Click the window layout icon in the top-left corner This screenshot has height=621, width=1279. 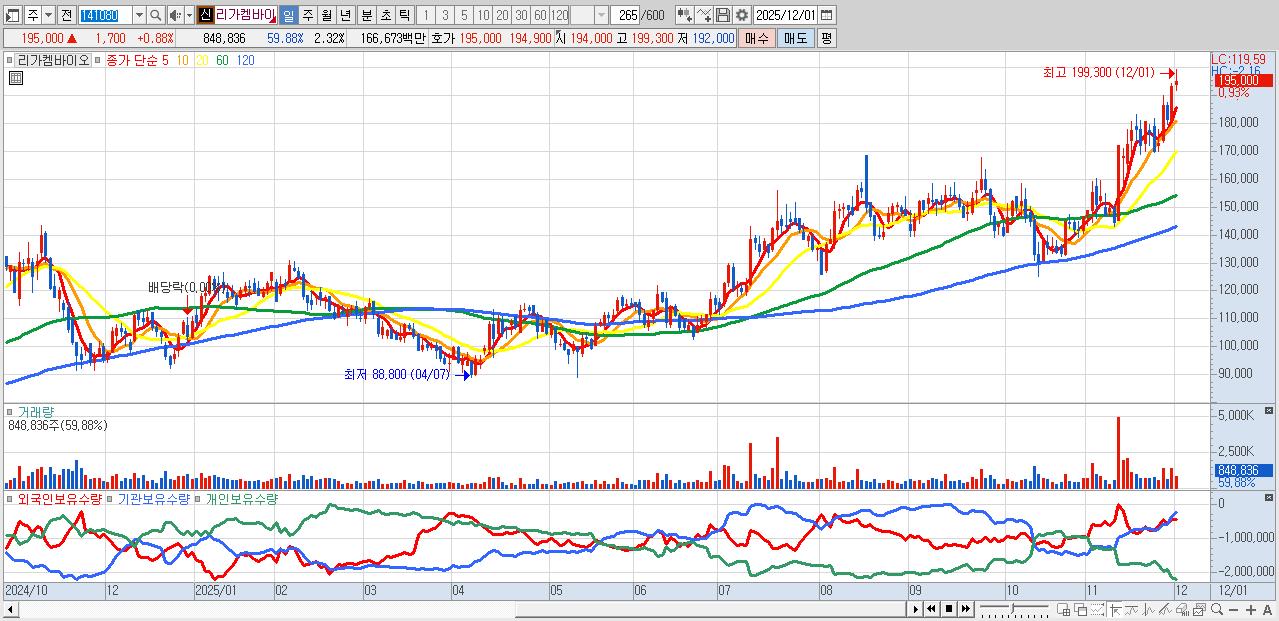coord(13,15)
